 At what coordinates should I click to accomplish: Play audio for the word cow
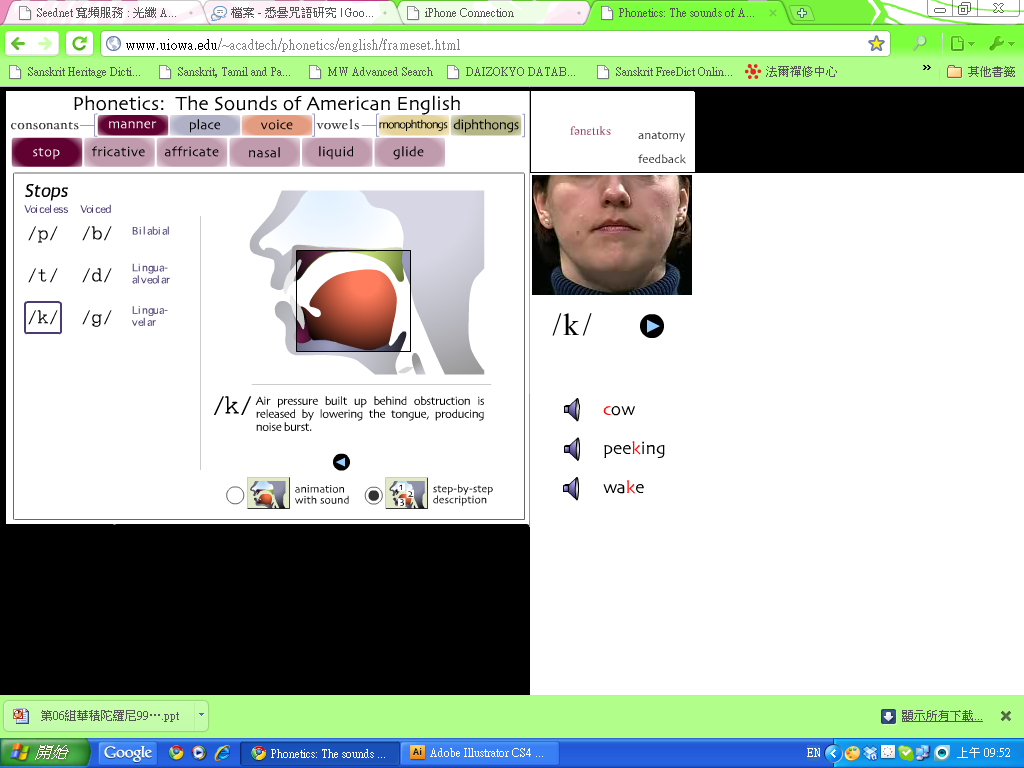click(x=572, y=409)
